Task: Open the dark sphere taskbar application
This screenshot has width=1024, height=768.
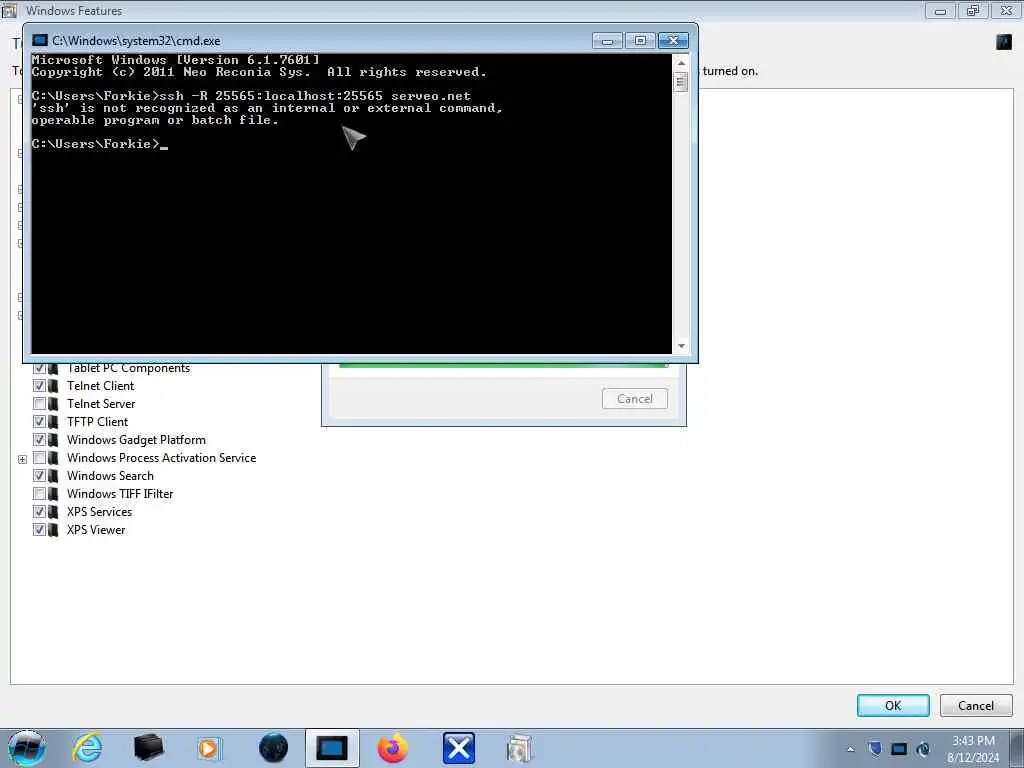Action: (274, 748)
